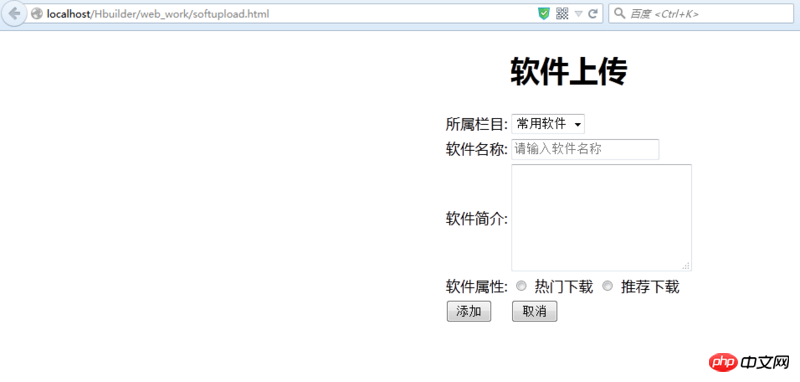This screenshot has width=800, height=382.
Task: Select the 推荐下载 radio button
Action: coord(607,287)
